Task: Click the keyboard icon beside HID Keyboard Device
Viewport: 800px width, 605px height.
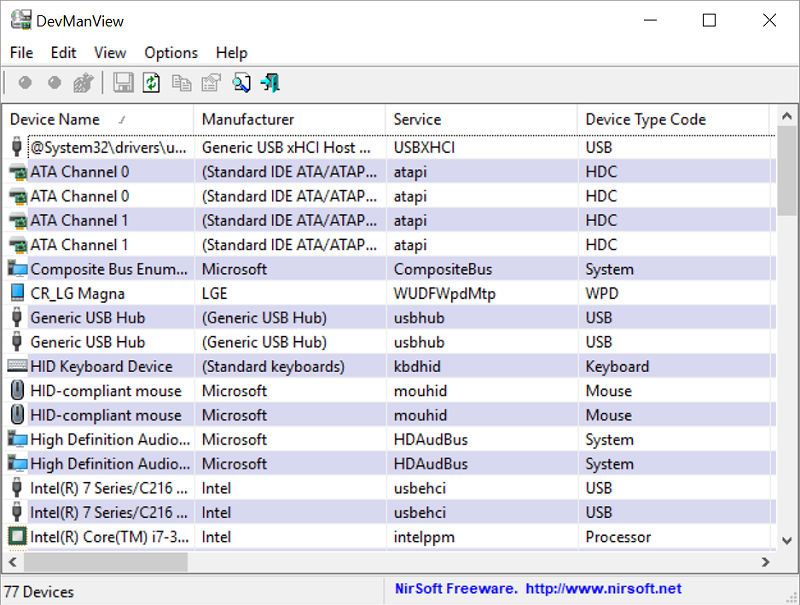Action: [x=17, y=366]
